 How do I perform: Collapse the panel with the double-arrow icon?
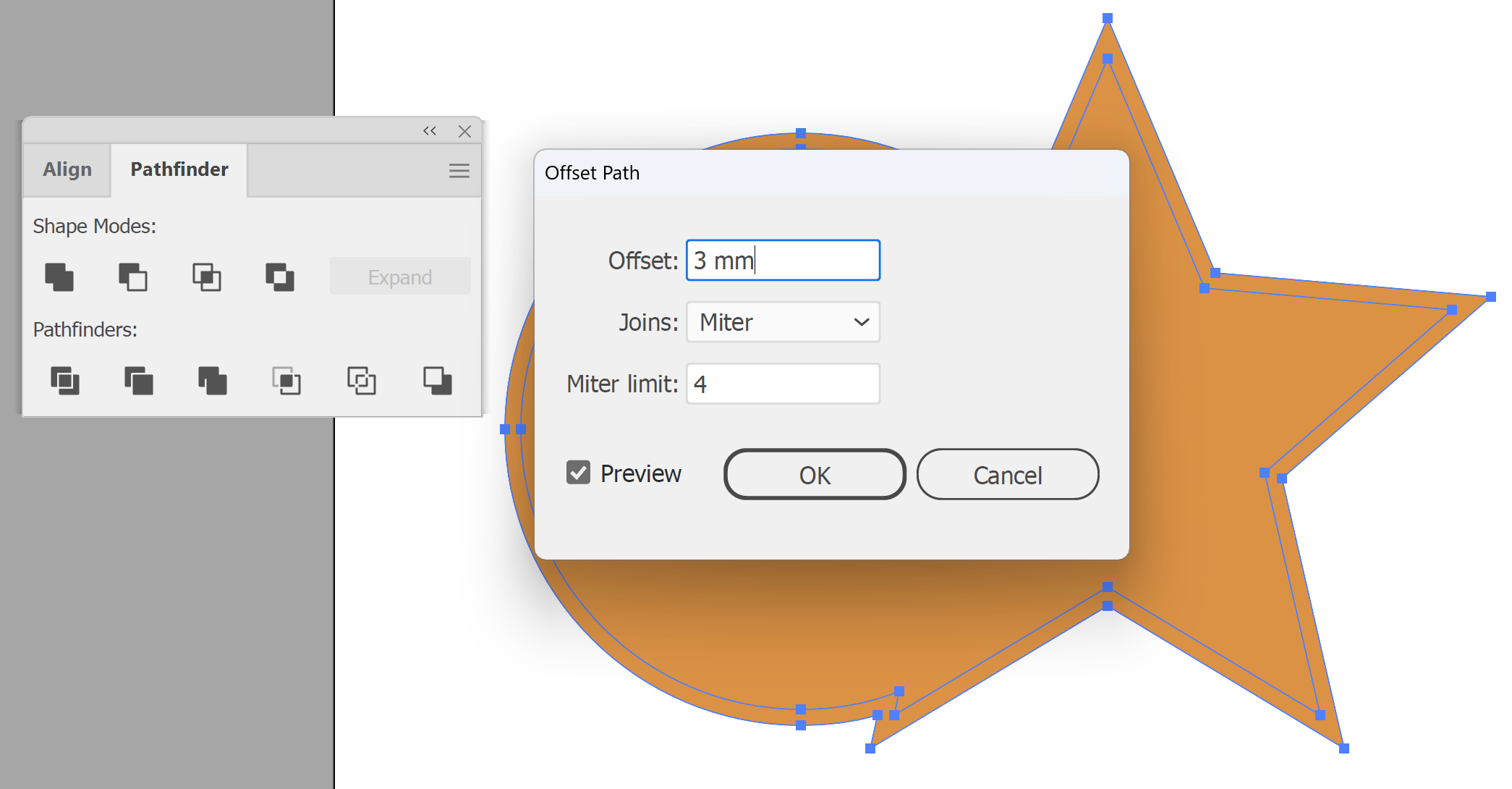pyautogui.click(x=430, y=131)
